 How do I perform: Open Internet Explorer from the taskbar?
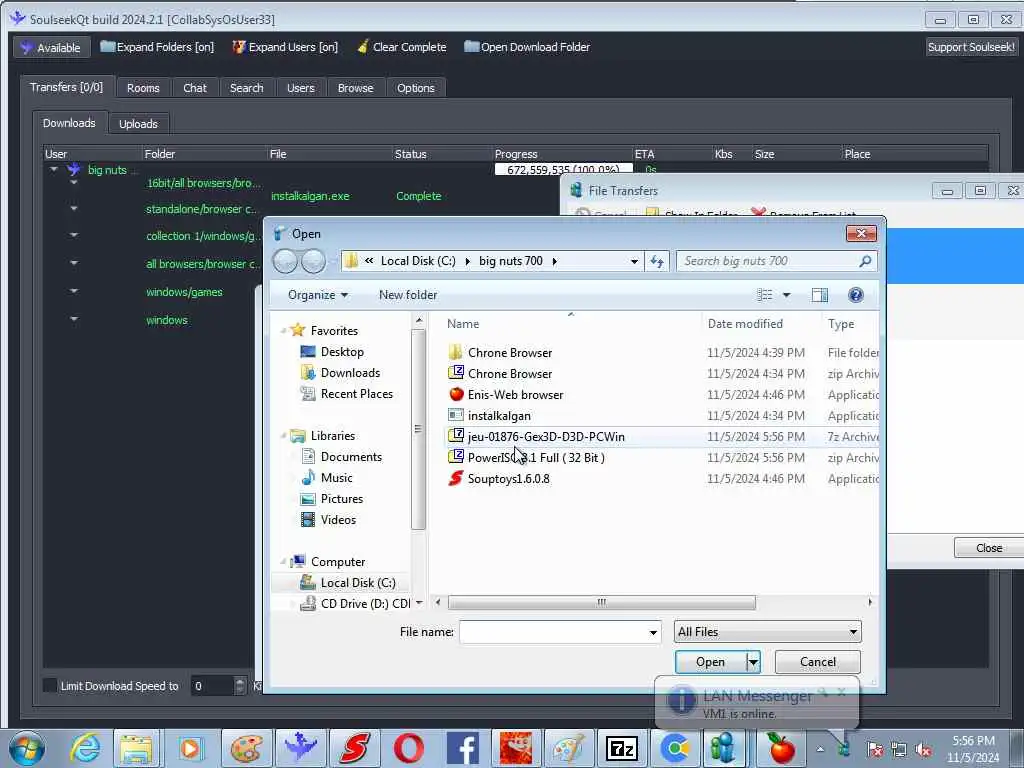(85, 748)
